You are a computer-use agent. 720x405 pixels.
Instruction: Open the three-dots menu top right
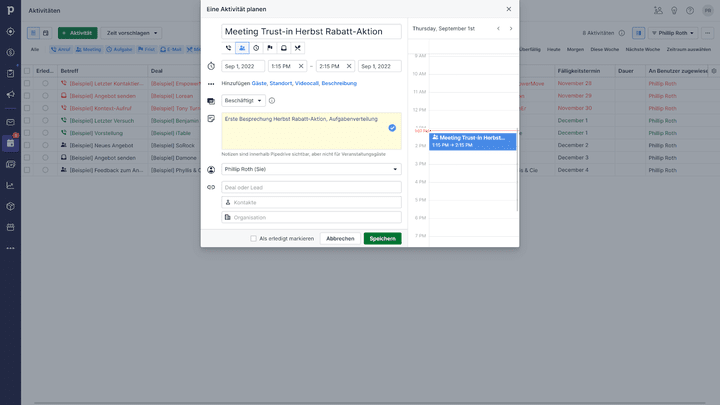708,33
